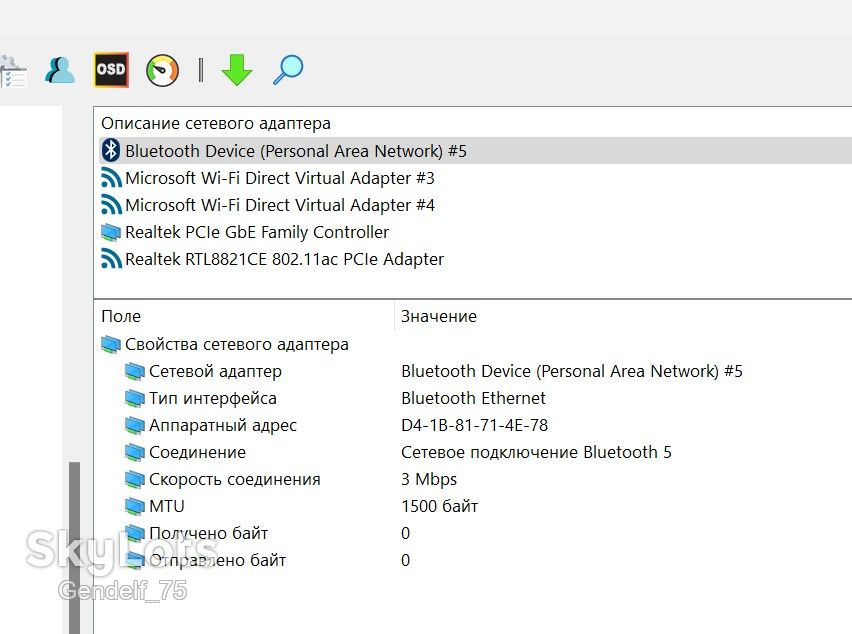Viewport: 852px width, 634px height.
Task: Click the Wi-Fi icon beside Virtual Adapter #3
Action: pyautogui.click(x=111, y=178)
